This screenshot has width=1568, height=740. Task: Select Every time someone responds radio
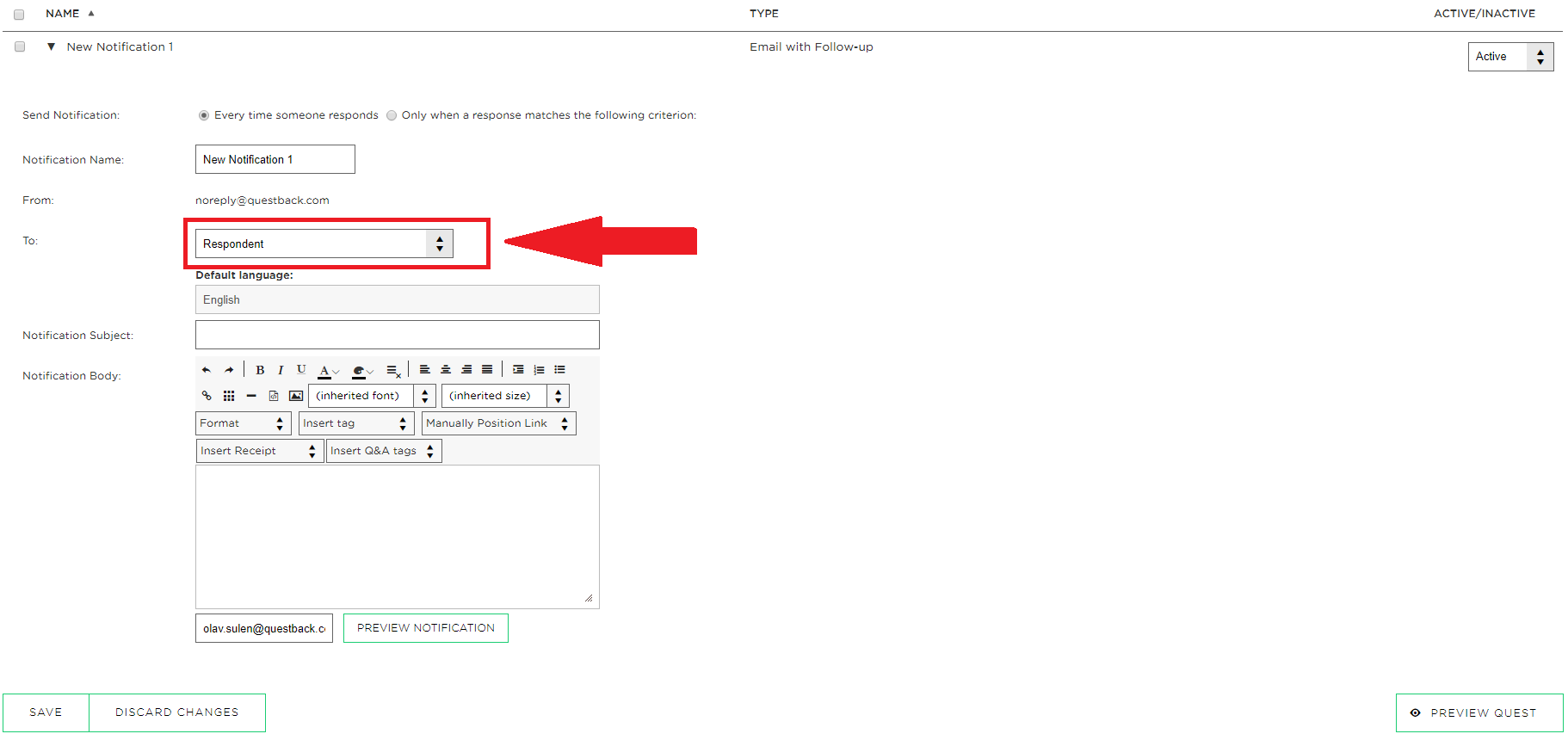pyautogui.click(x=204, y=115)
